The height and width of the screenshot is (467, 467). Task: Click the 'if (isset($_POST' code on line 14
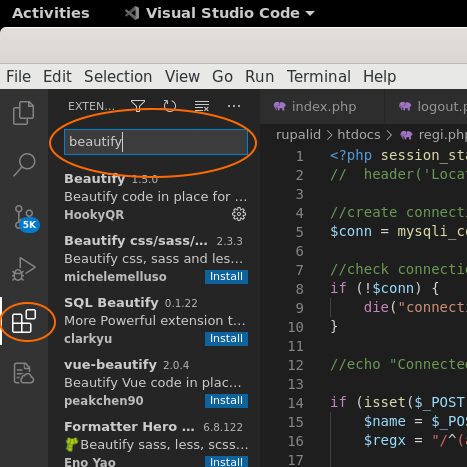coord(398,402)
